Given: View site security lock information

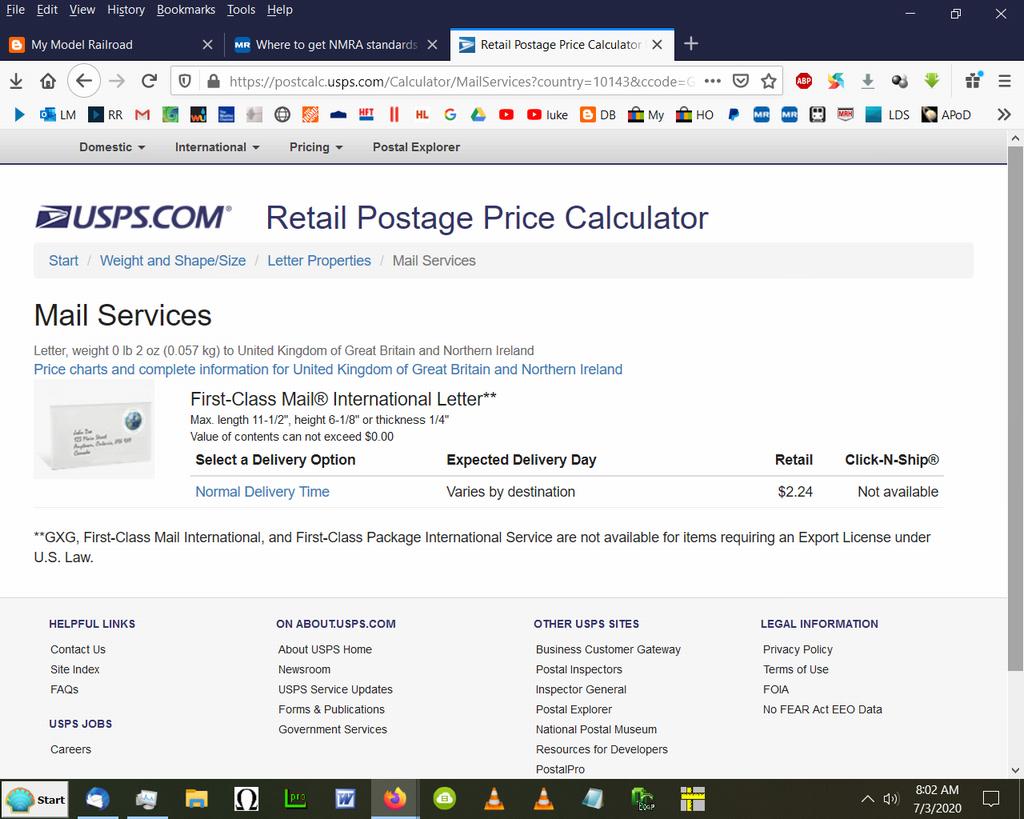Looking at the screenshot, I should pos(213,81).
